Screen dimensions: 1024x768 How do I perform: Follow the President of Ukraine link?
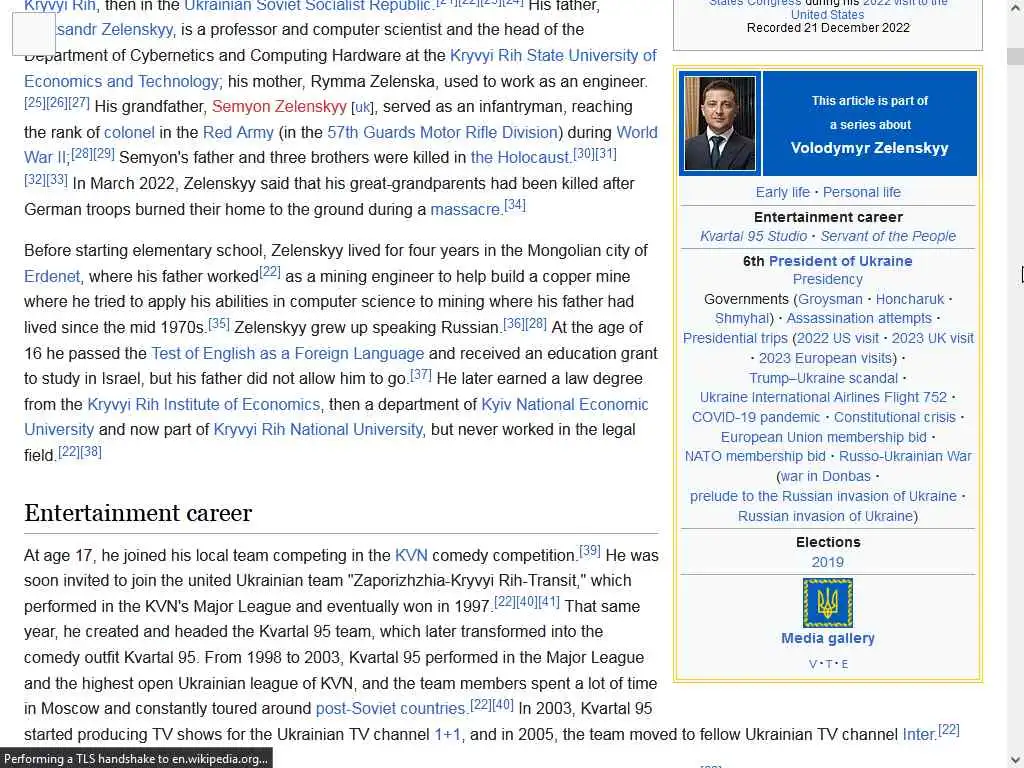click(840, 261)
